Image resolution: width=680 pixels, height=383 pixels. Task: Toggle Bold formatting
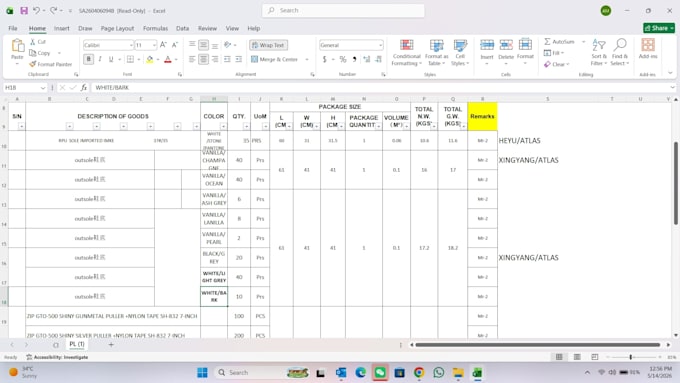(x=88, y=59)
